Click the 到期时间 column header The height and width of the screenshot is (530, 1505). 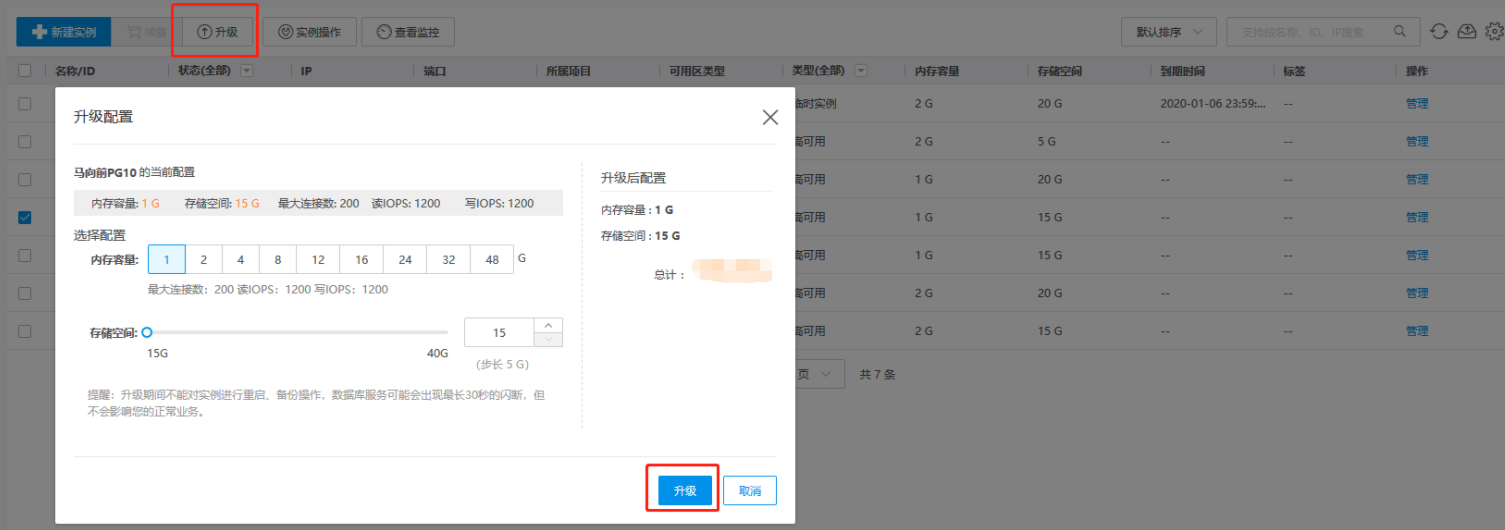click(x=1183, y=71)
